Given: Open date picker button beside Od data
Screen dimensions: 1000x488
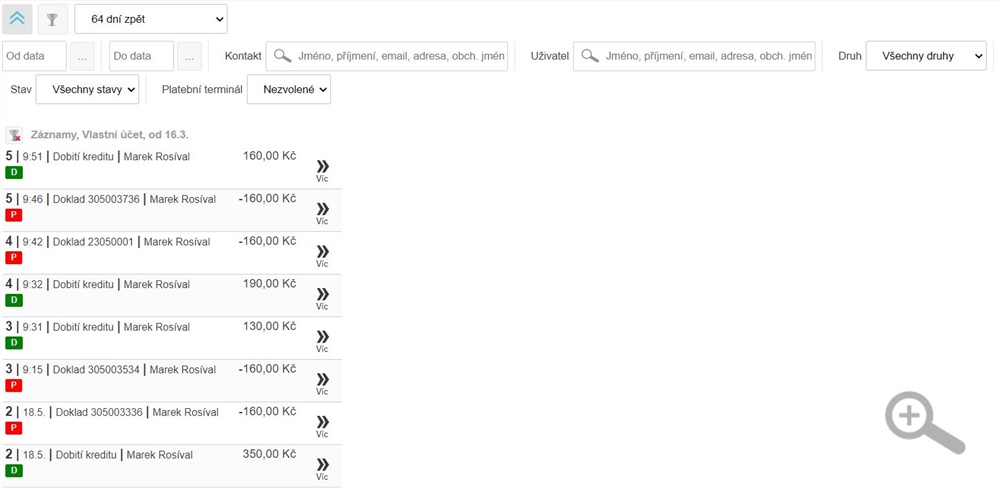Looking at the screenshot, I should point(82,56).
